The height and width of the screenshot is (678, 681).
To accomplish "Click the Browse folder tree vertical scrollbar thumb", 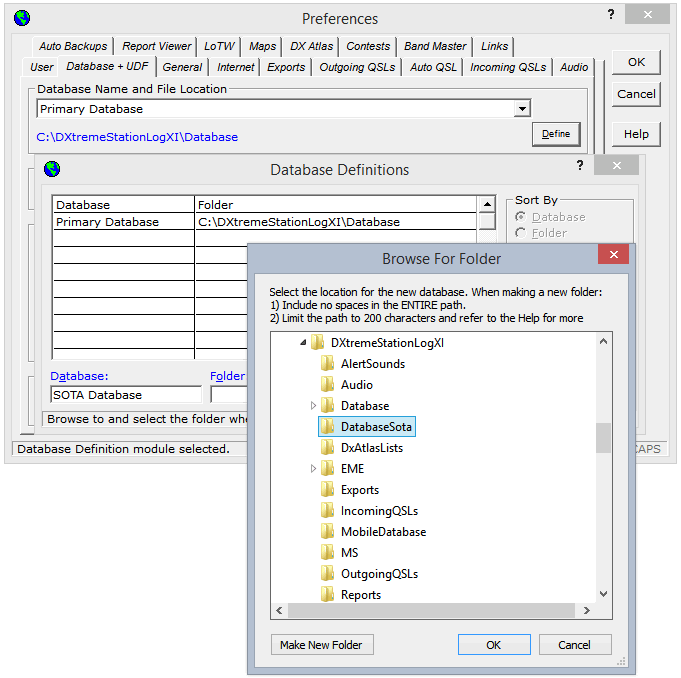I will click(x=603, y=438).
